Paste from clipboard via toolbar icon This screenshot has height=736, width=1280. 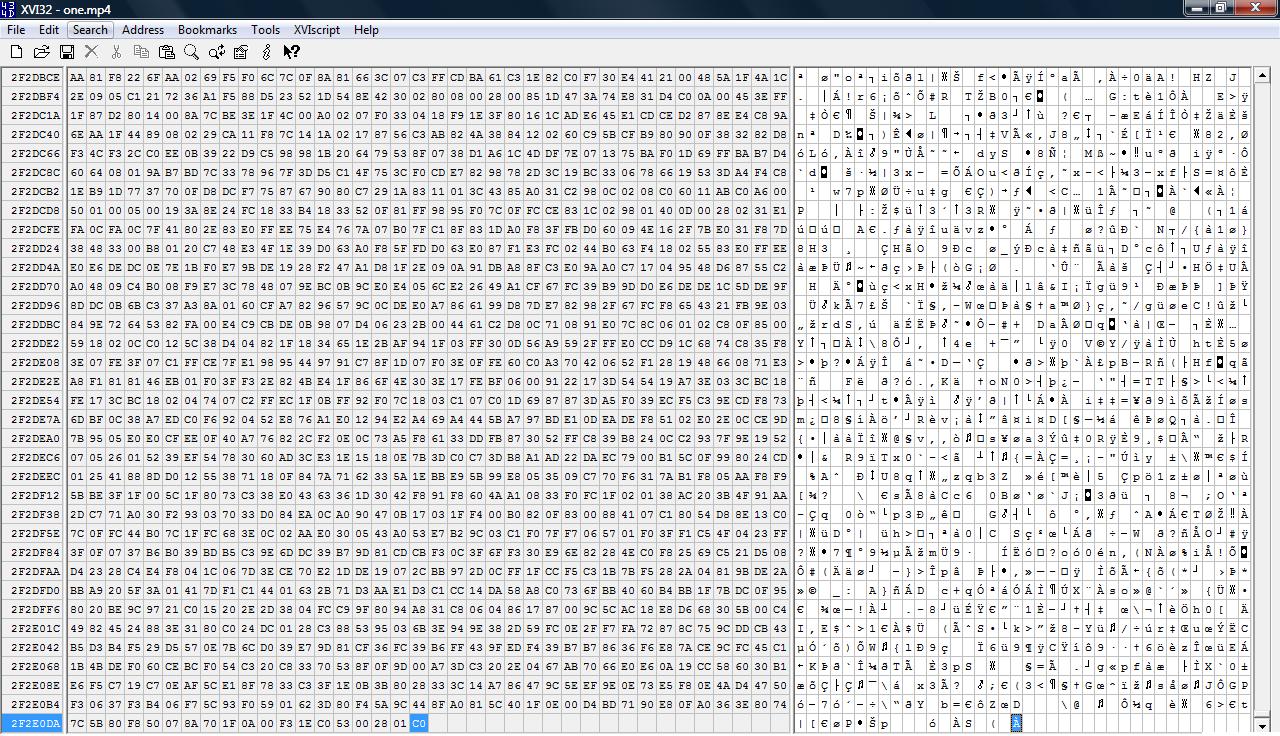click(166, 52)
